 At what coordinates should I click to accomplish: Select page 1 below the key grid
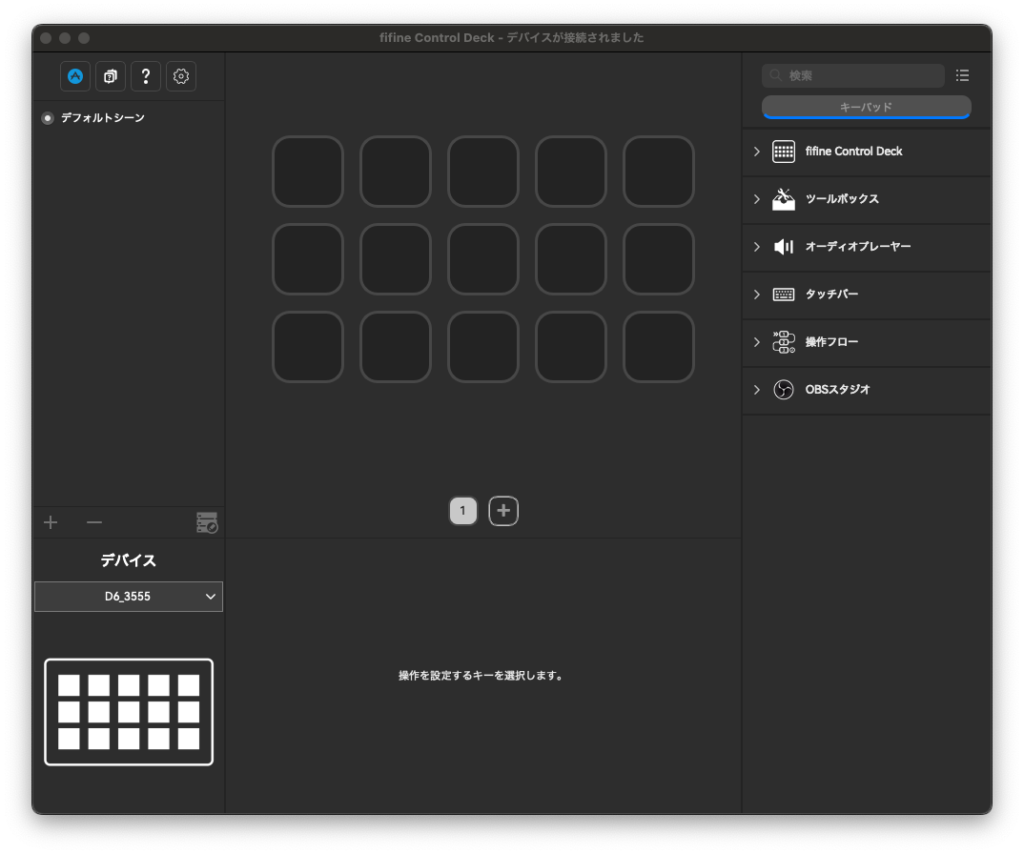click(463, 510)
